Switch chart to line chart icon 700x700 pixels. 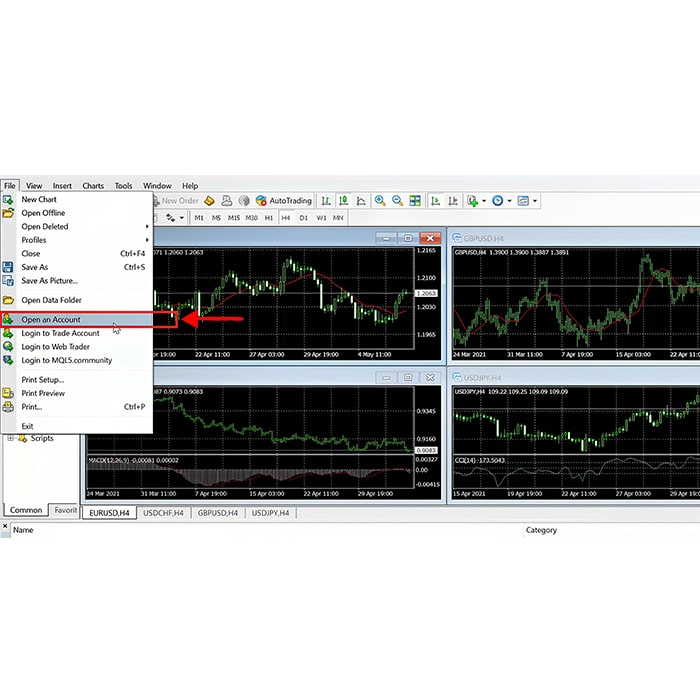click(361, 201)
